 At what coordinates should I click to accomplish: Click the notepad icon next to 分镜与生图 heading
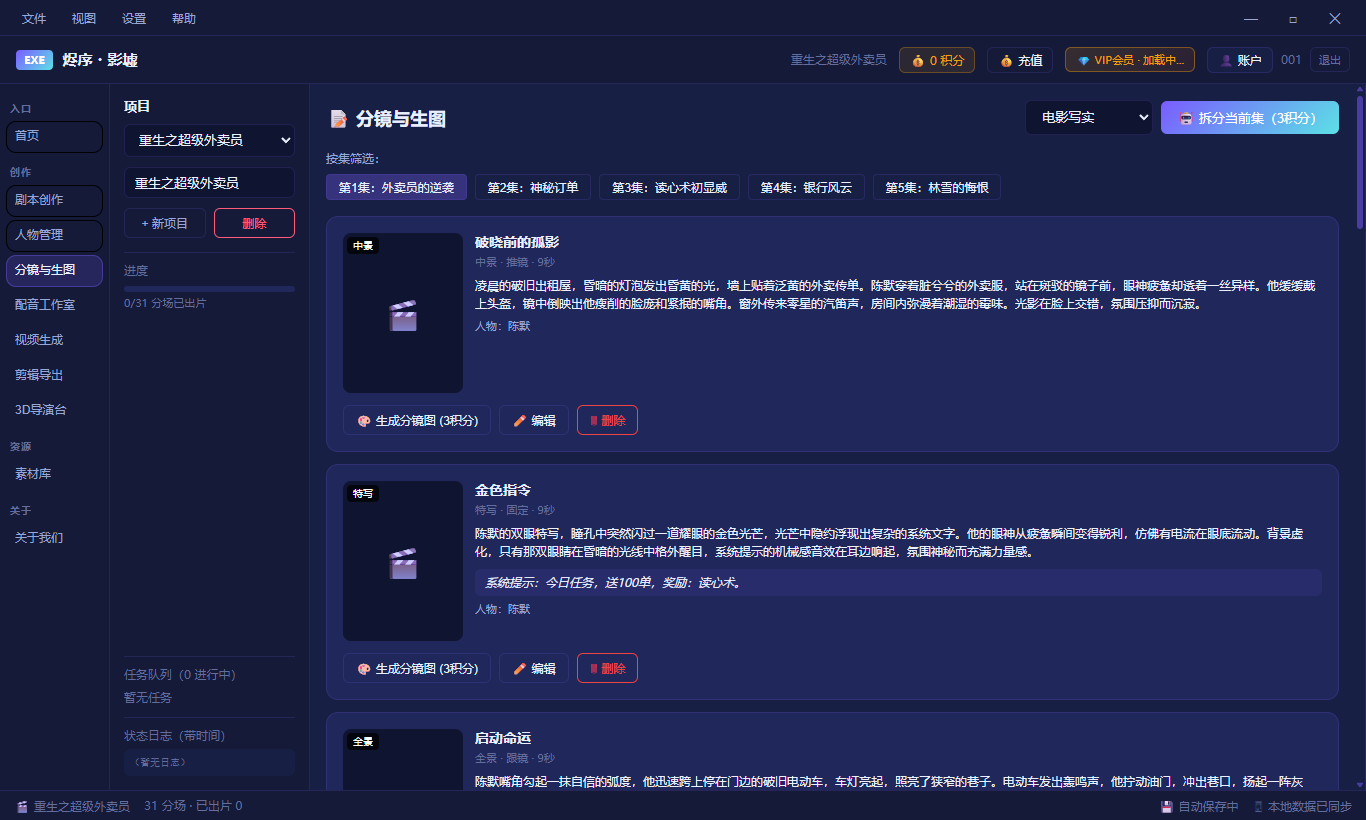[x=339, y=119]
